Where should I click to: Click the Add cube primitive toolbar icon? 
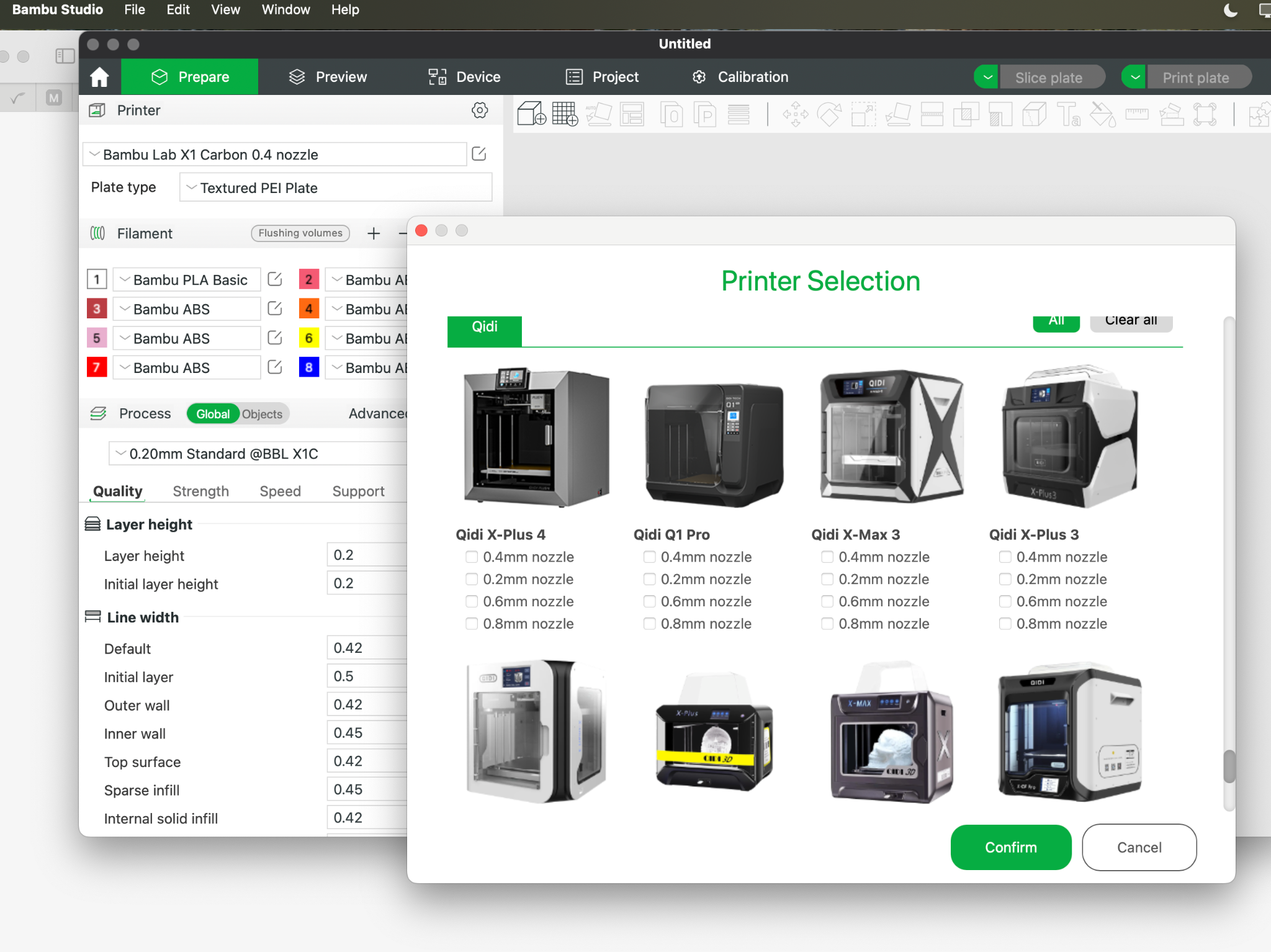[x=531, y=114]
